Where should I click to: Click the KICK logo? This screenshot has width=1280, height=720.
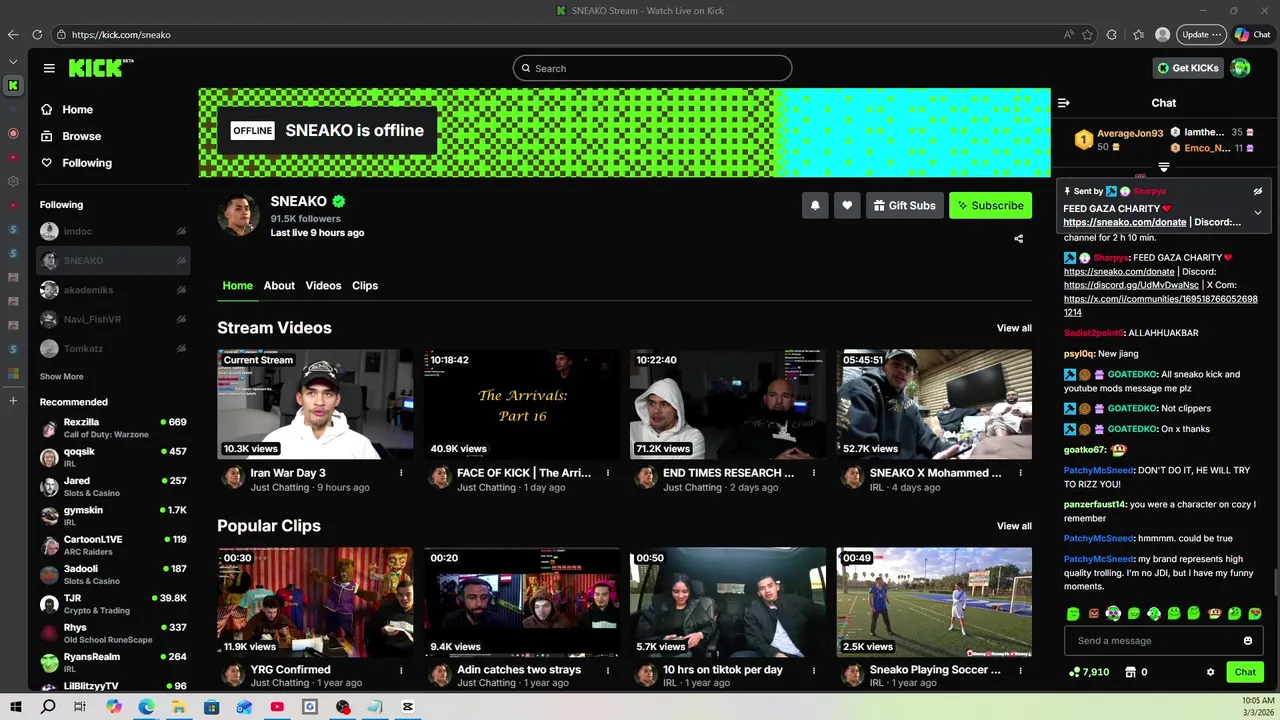[100, 68]
